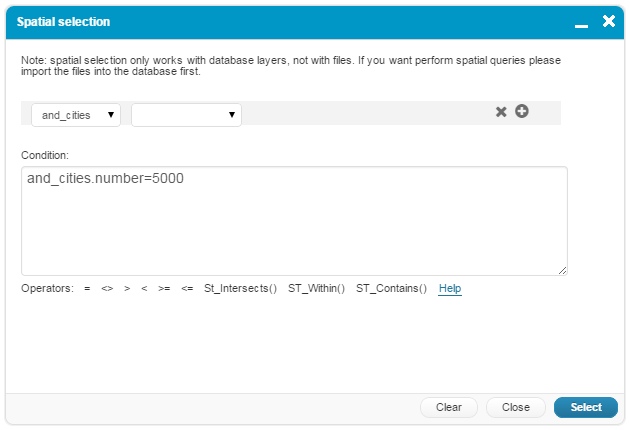Expand the empty dropdown next to and_cities
The width and height of the screenshot is (630, 430).
point(186,115)
